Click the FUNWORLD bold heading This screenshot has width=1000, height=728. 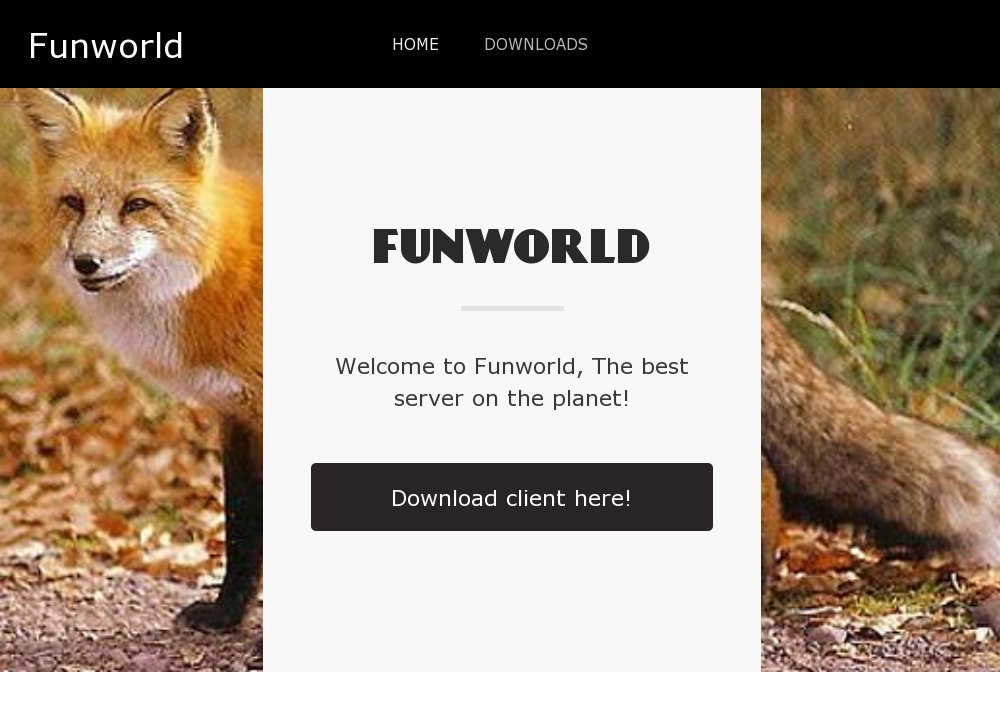click(511, 246)
